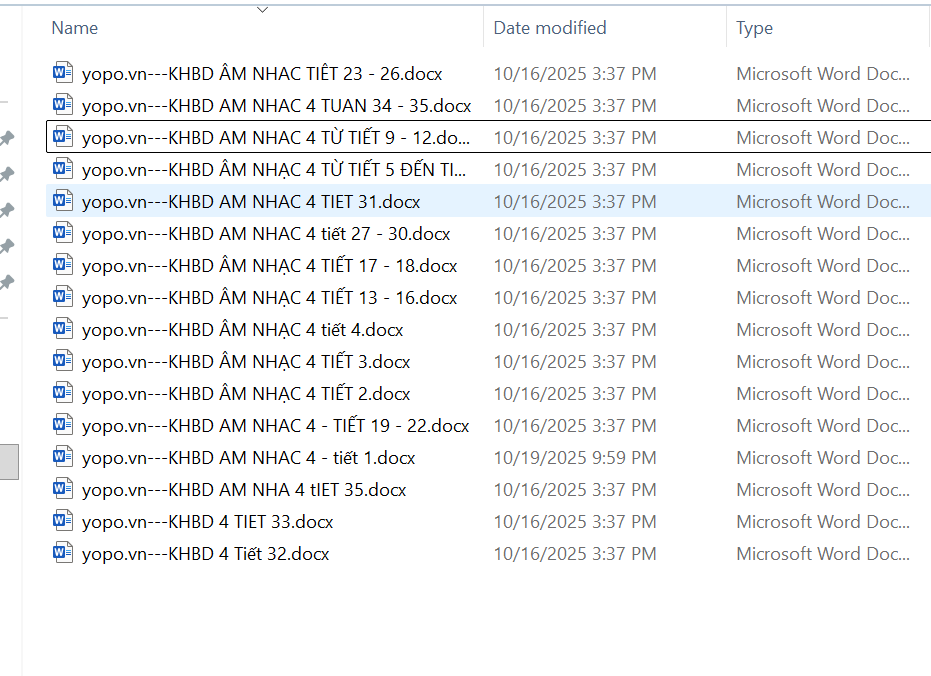This screenshot has height=676, width=931.
Task: Select the Word icon of tiết 4.docx
Action: pos(63,329)
